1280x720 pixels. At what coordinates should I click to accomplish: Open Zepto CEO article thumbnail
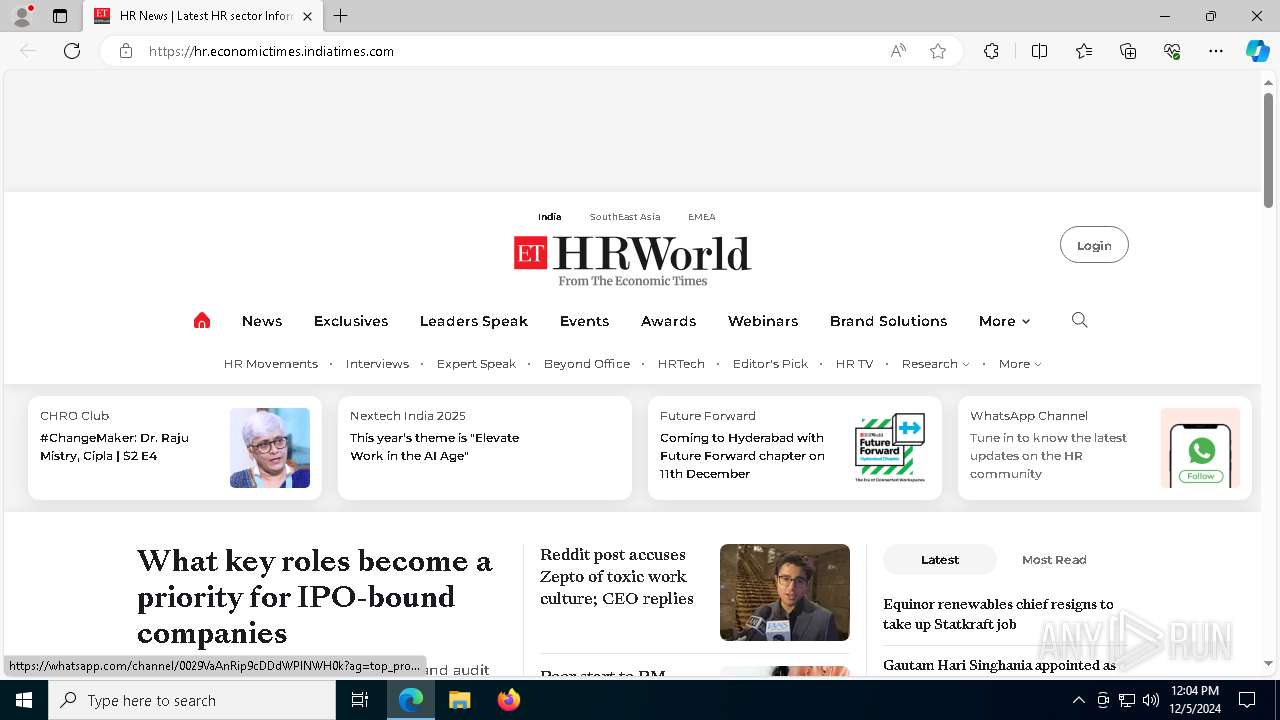785,592
